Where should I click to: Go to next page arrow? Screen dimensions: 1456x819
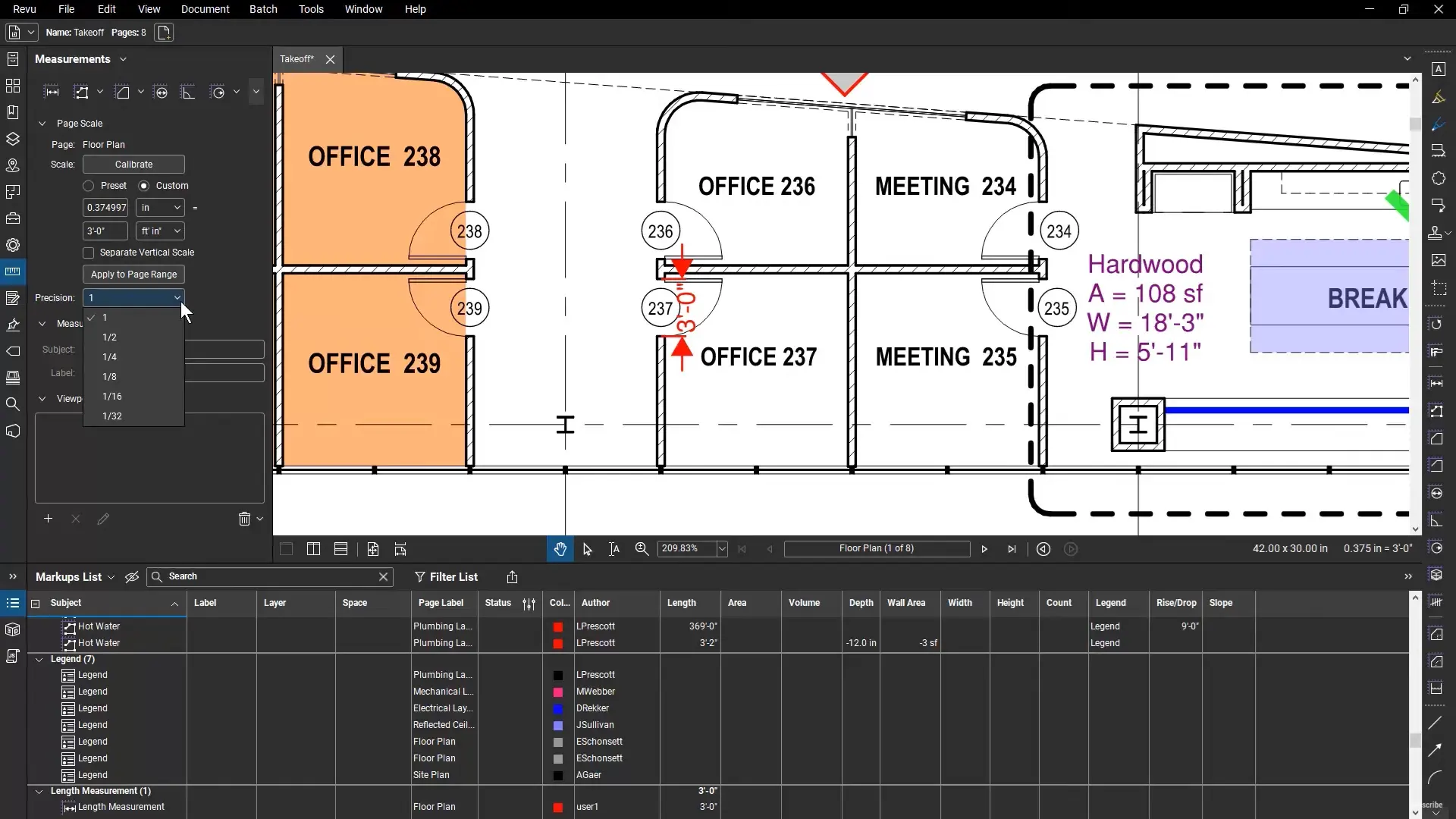tap(984, 549)
